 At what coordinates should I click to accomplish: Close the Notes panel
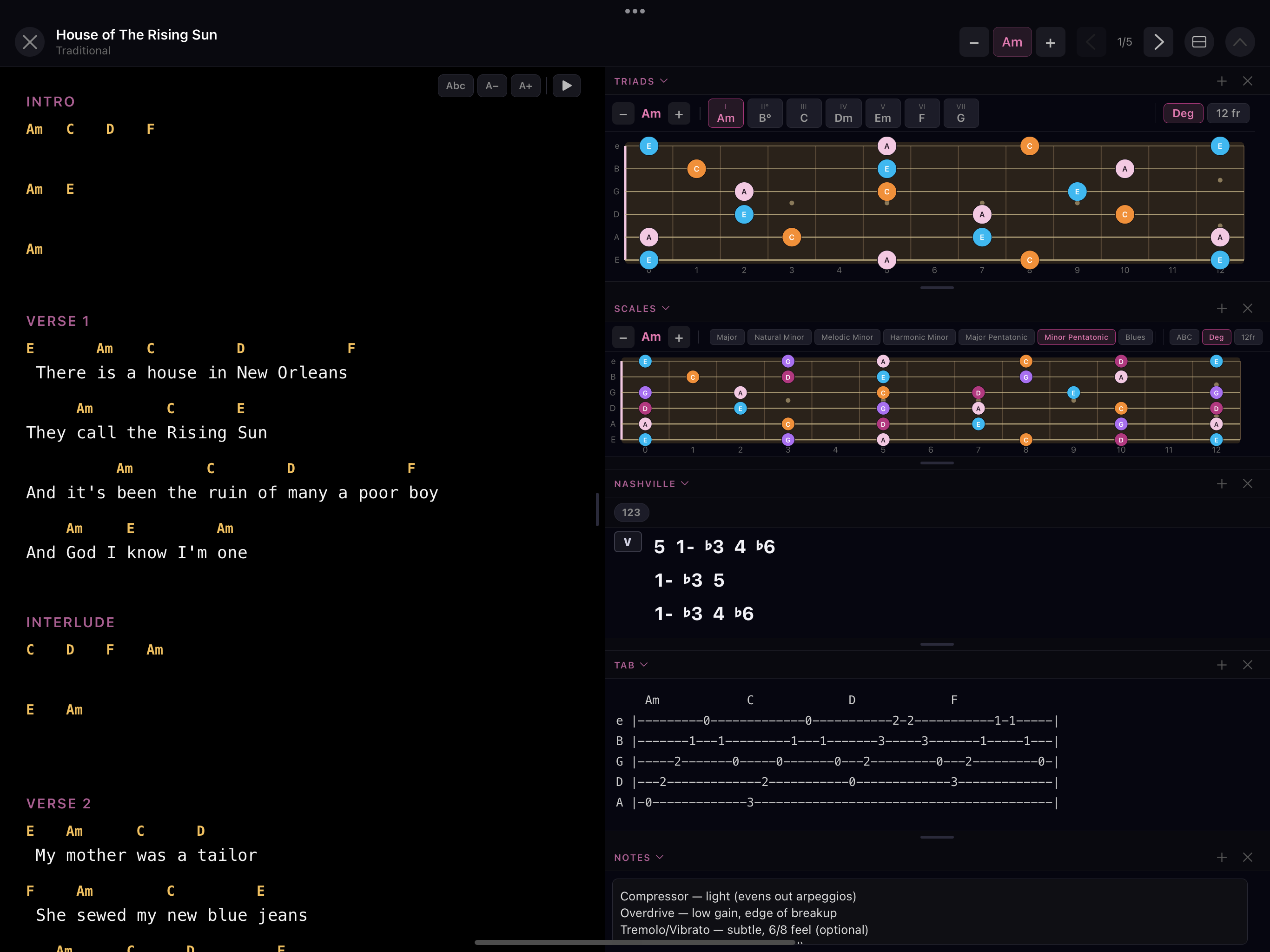click(x=1248, y=857)
